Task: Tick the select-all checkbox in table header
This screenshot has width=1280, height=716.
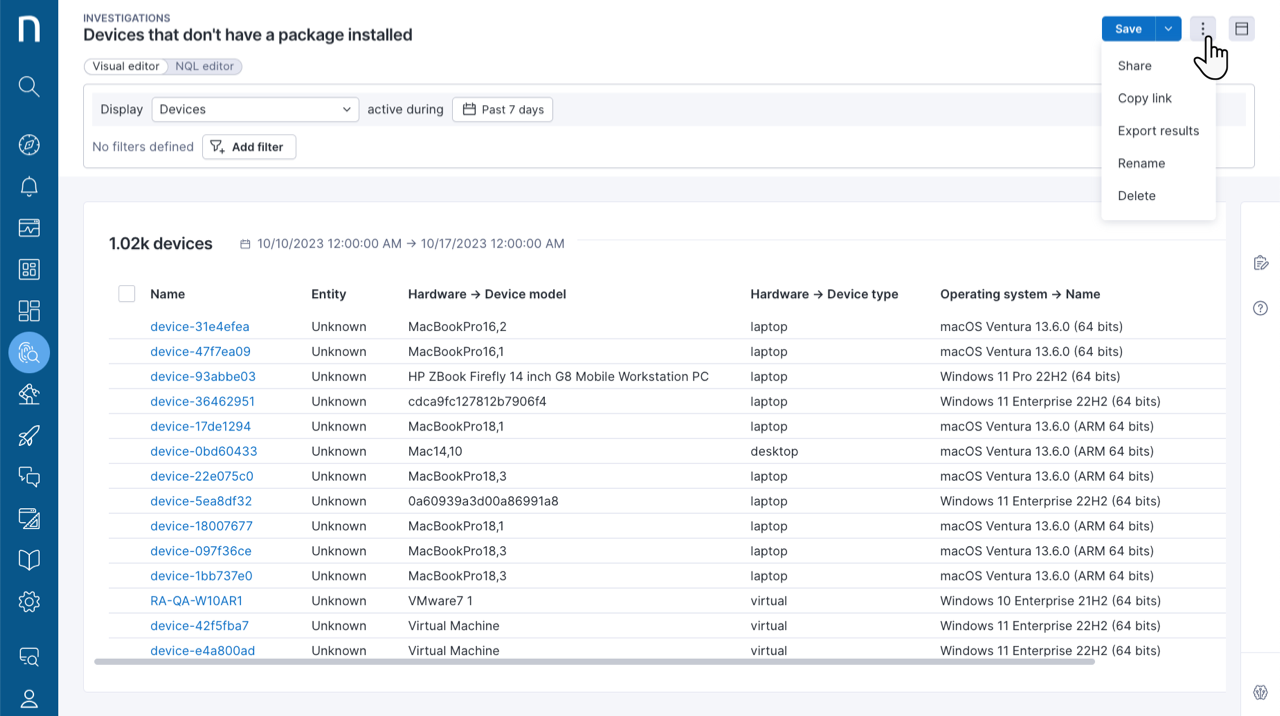Action: click(127, 294)
